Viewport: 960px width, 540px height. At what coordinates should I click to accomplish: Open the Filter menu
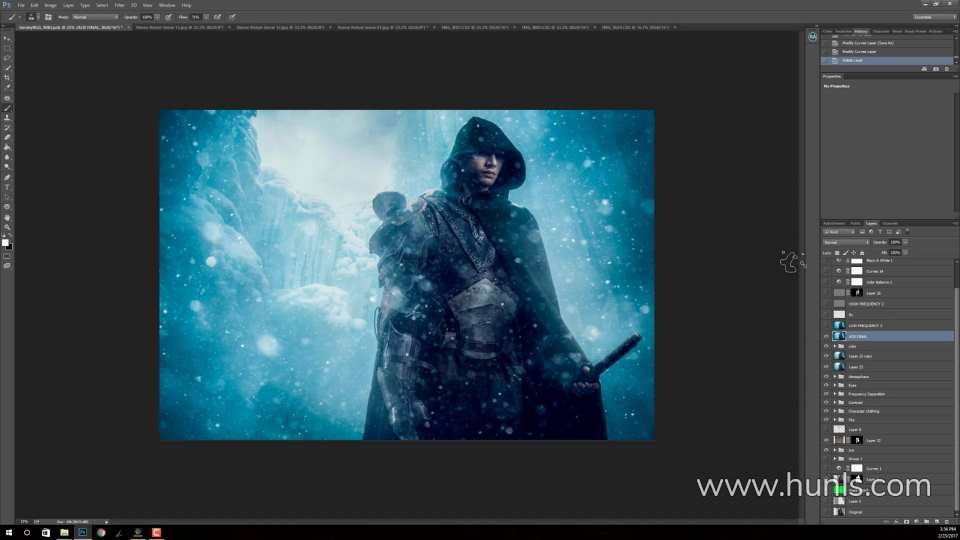click(119, 6)
